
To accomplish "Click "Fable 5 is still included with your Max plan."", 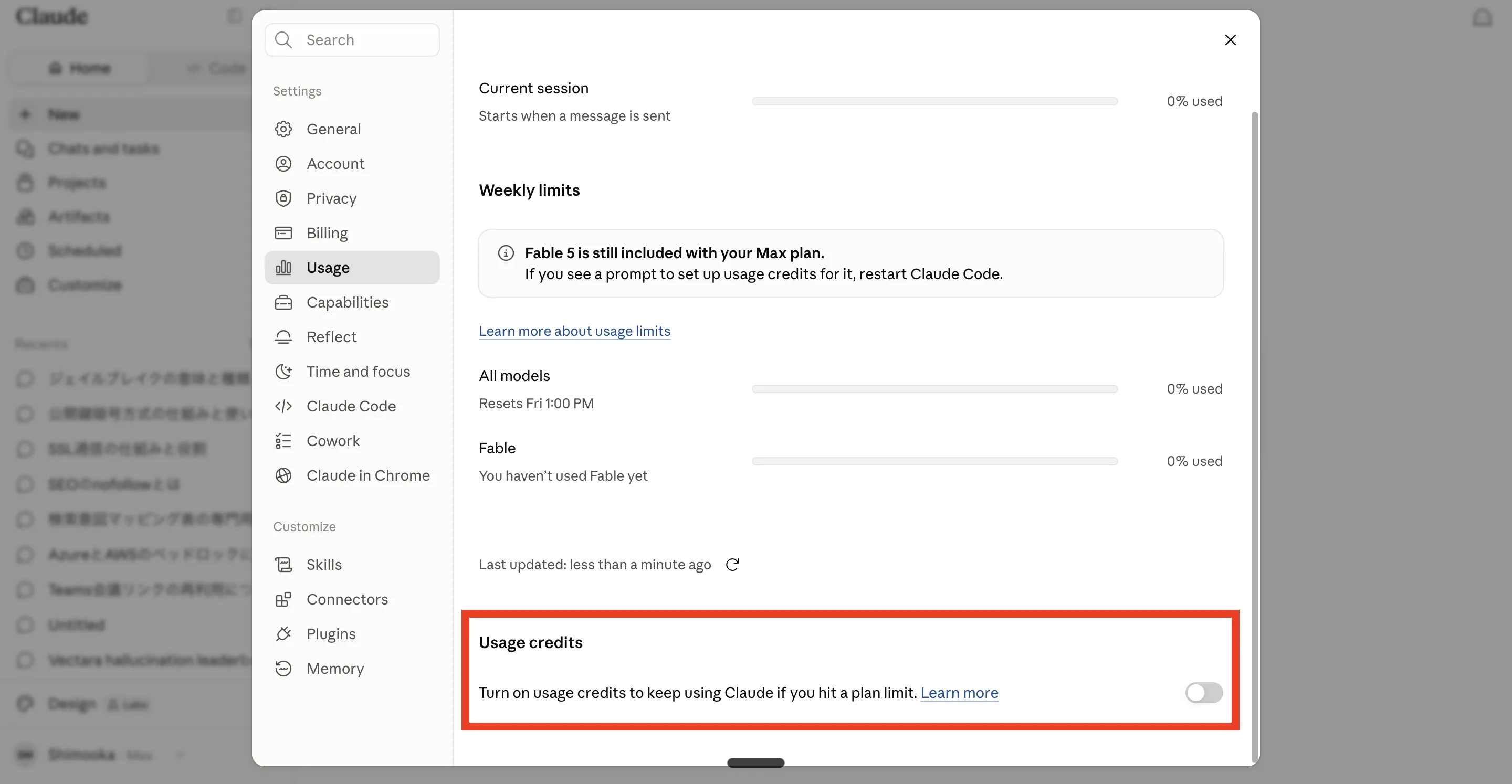I will pos(675,253).
